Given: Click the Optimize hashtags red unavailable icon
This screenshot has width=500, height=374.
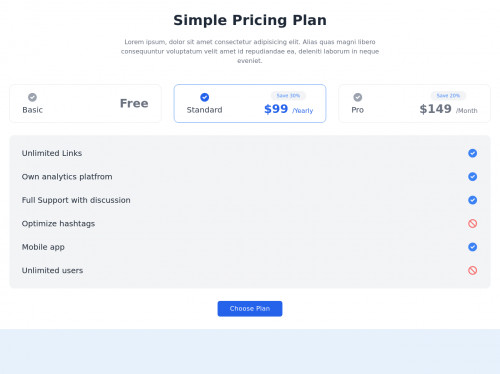Looking at the screenshot, I should pos(472,223).
